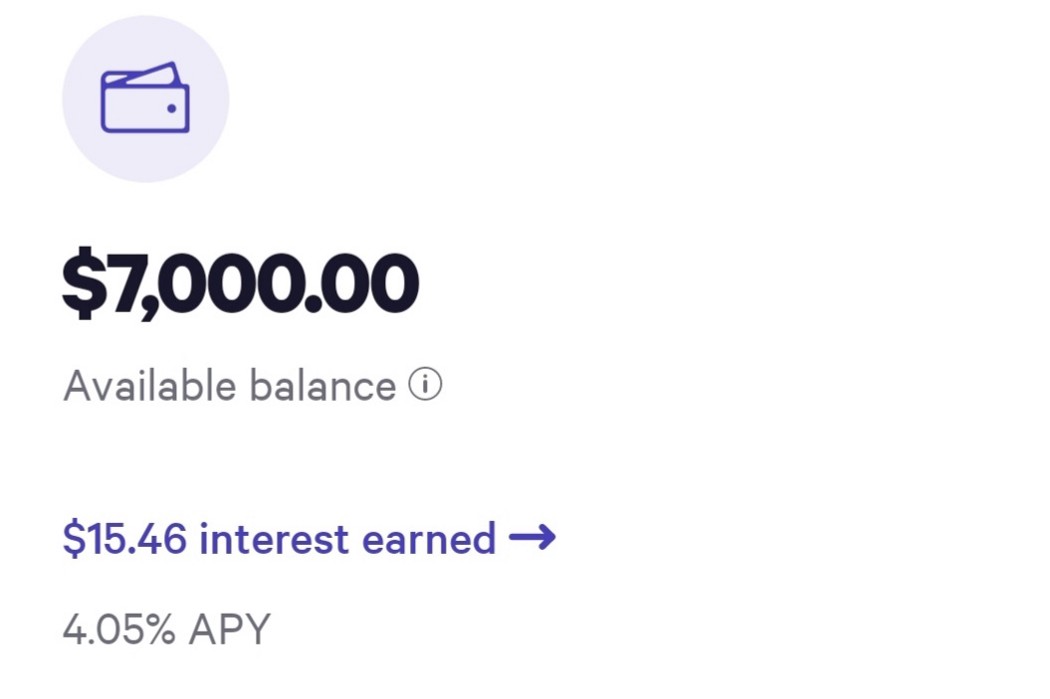This screenshot has height=699, width=1050.
Task: Click the words "interest earned"
Action: (347, 540)
